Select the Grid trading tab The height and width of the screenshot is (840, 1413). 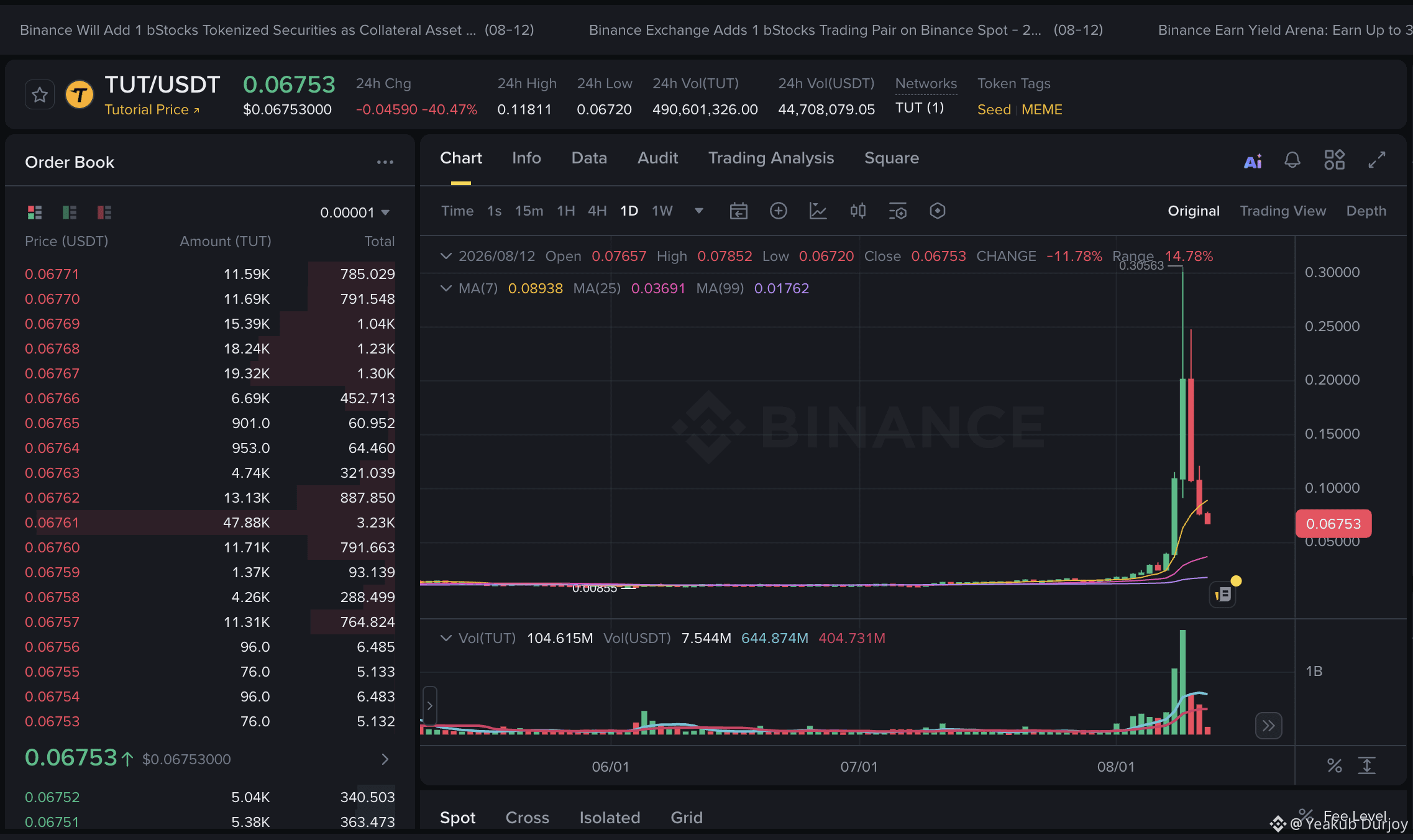pos(687,818)
